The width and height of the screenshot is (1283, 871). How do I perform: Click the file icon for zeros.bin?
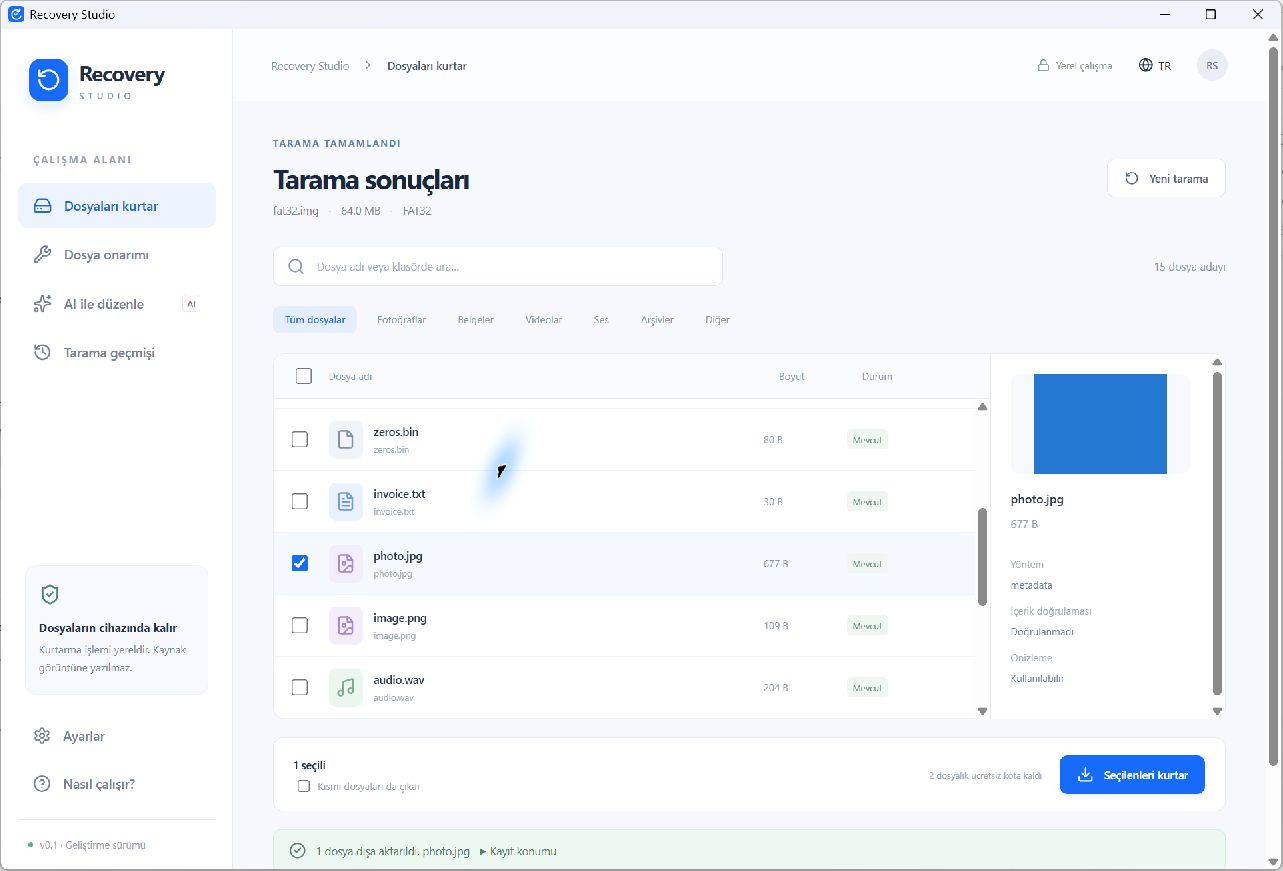346,440
